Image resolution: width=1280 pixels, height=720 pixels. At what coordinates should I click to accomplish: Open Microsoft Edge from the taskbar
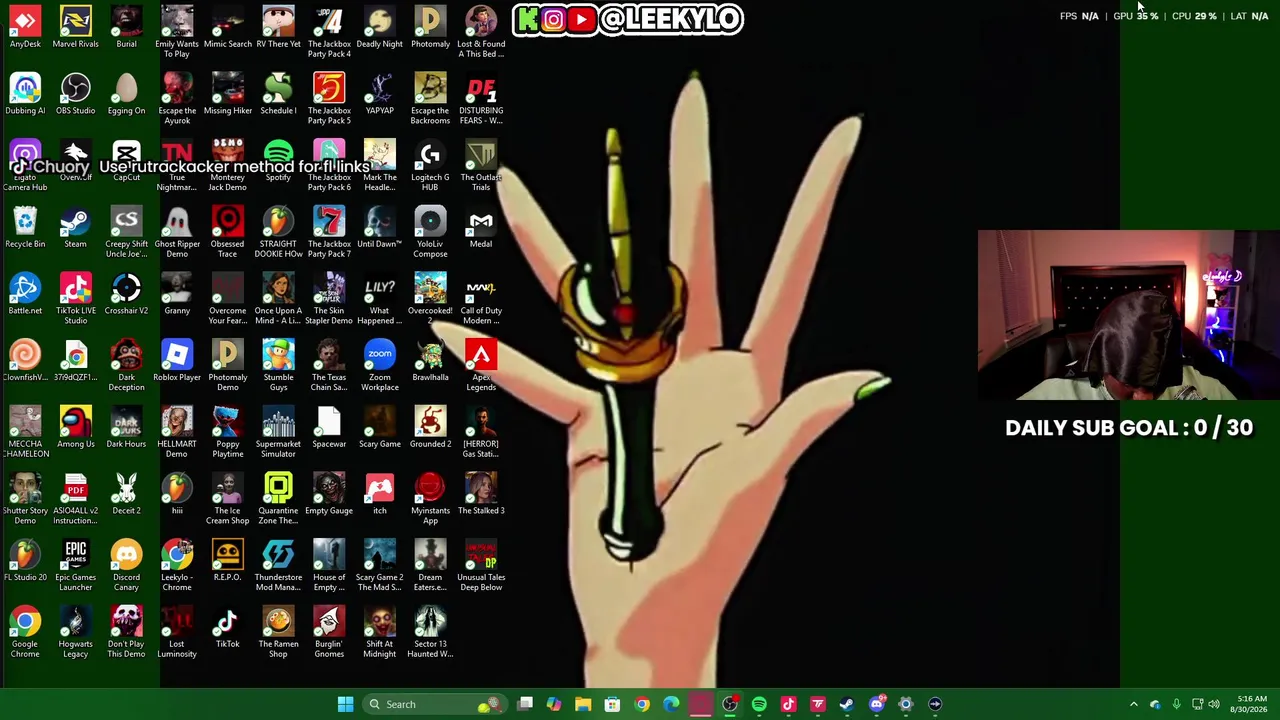click(x=671, y=704)
